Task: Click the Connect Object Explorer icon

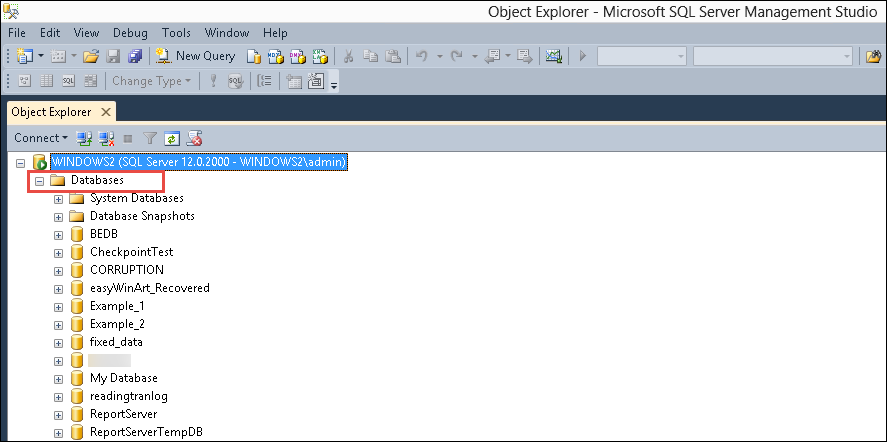Action: pyautogui.click(x=85, y=138)
